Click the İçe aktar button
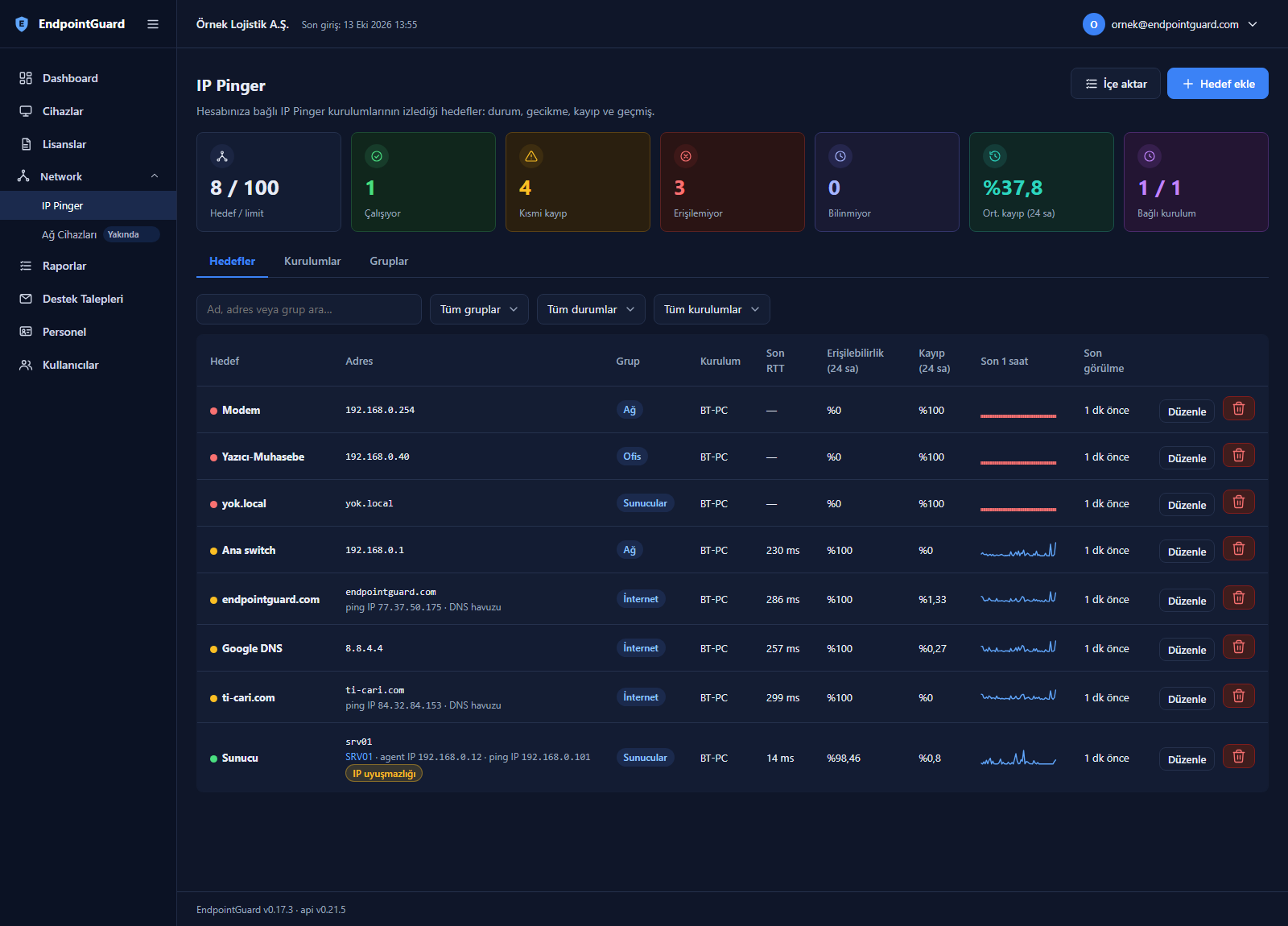Screen dimensions: 1288x926 click(1116, 84)
